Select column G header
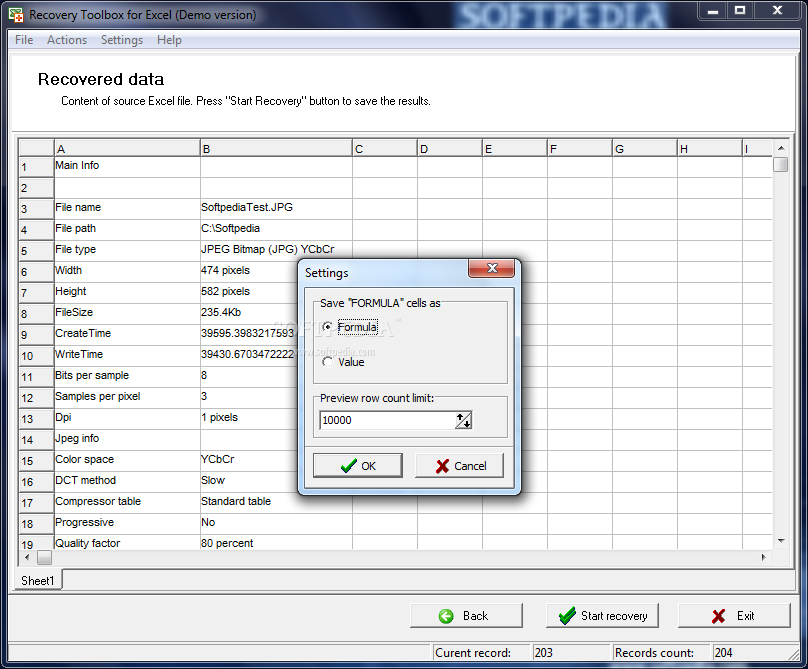The width and height of the screenshot is (808, 669). point(644,148)
